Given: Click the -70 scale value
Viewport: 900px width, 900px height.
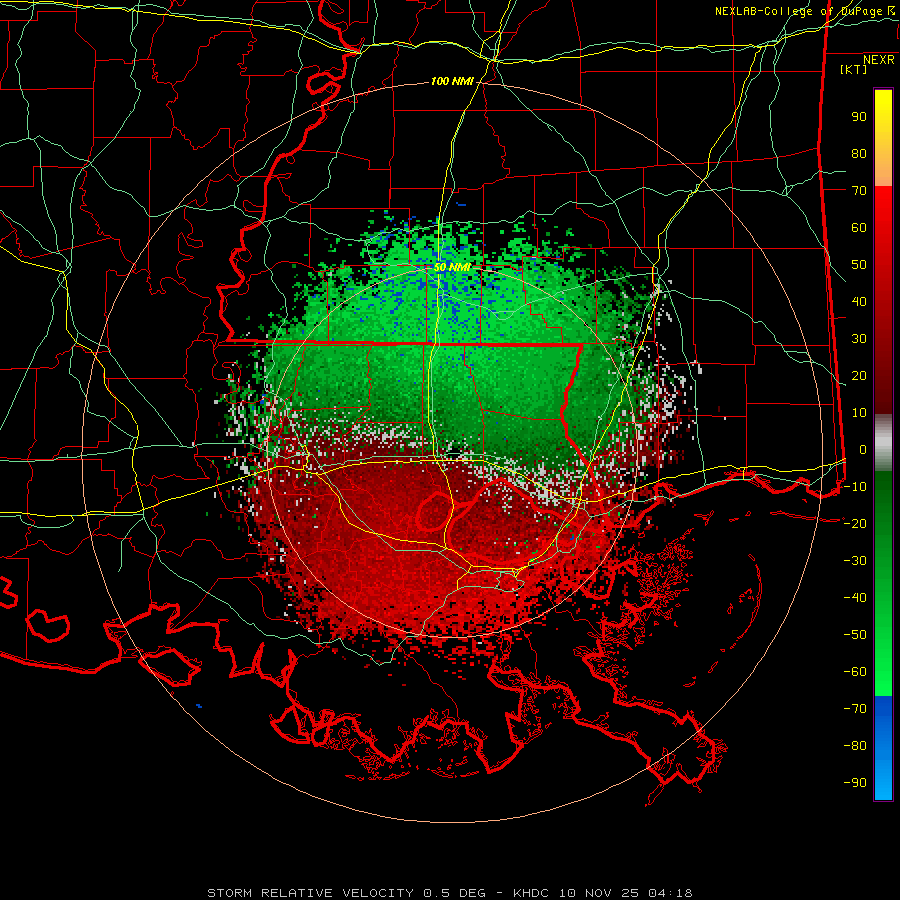Looking at the screenshot, I should 855,708.
